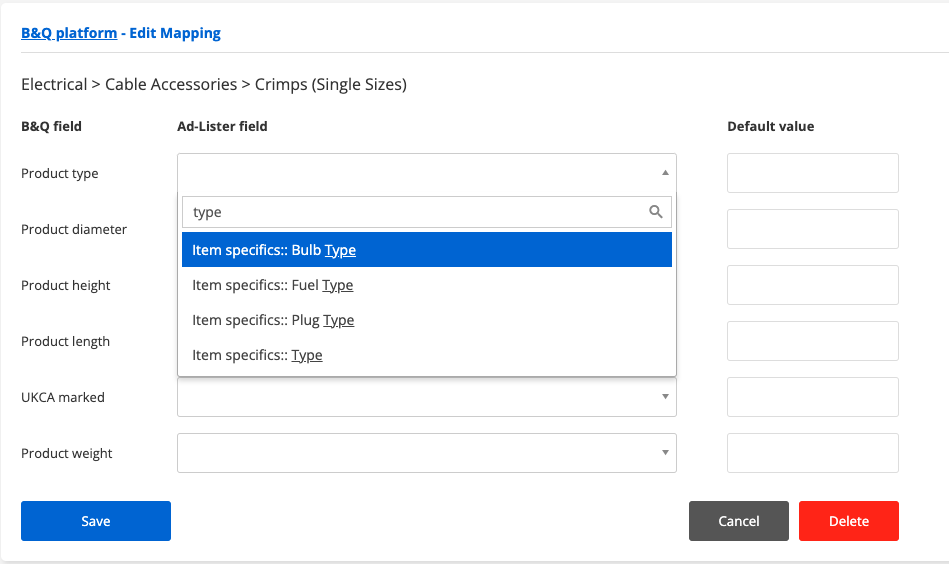Screen dimensions: 949x564
Task: Click Product diameter default value field
Action: 813,229
